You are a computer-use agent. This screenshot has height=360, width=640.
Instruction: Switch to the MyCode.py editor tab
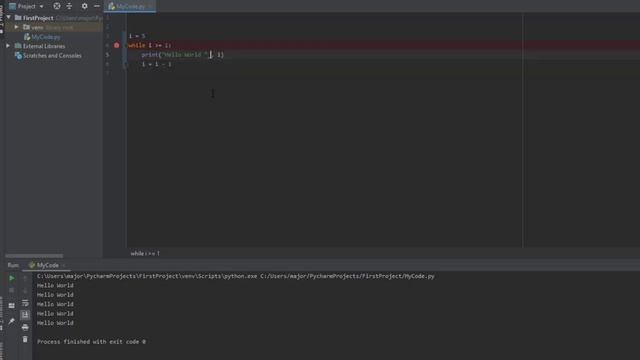tap(131, 6)
